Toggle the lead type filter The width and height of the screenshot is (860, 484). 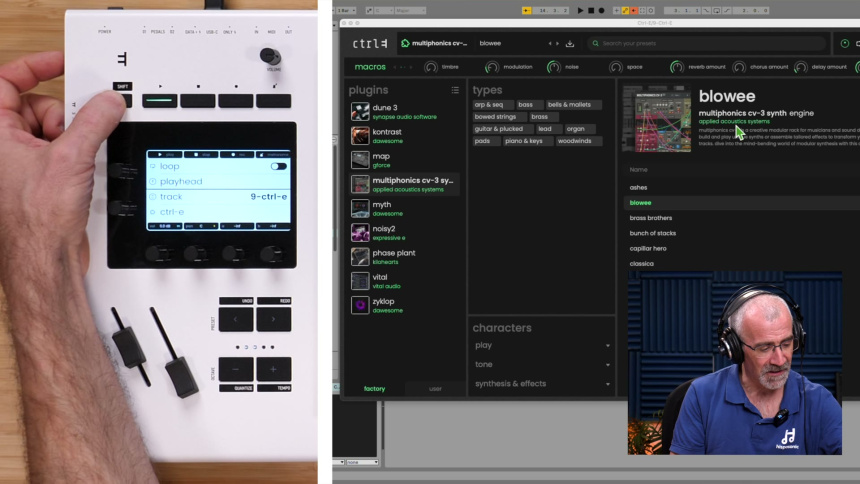click(545, 128)
